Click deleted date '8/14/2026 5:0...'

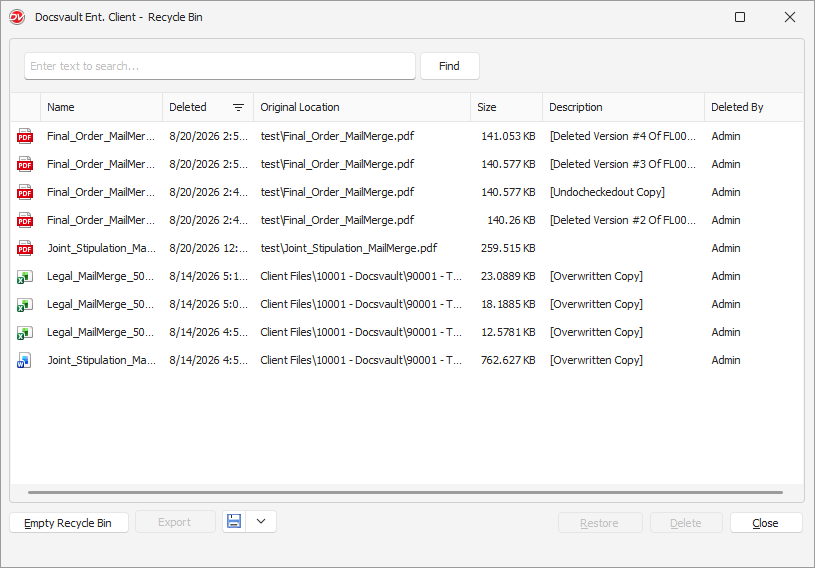[x=208, y=305]
